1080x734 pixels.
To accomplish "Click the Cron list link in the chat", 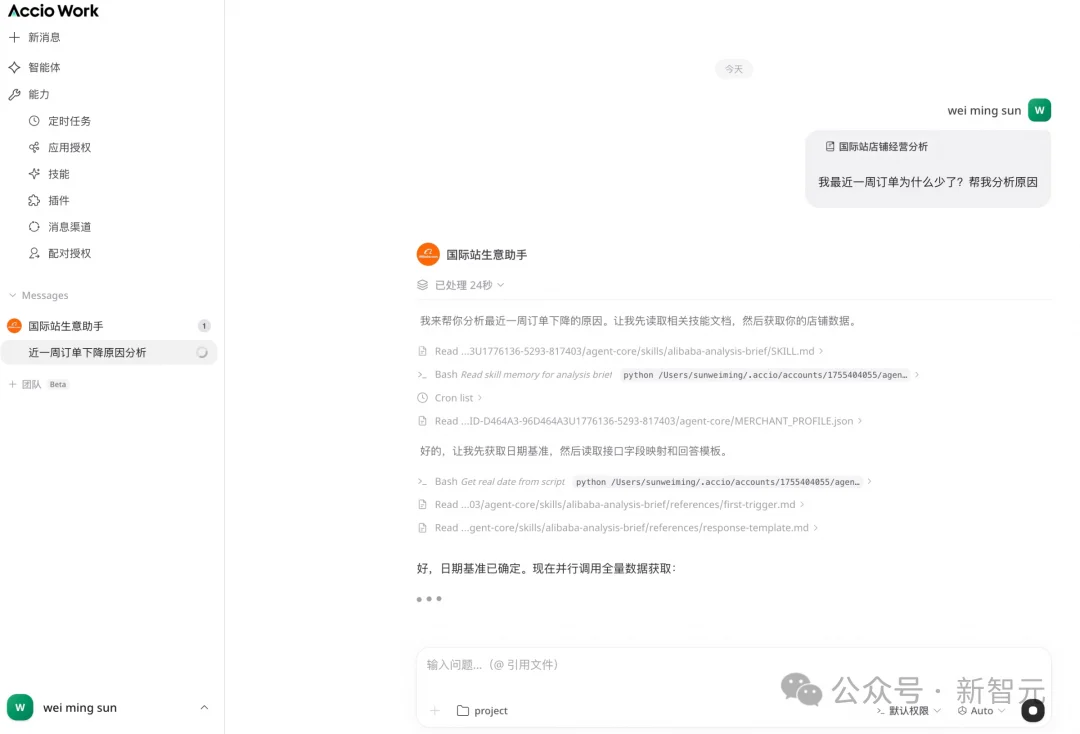I will coord(451,397).
